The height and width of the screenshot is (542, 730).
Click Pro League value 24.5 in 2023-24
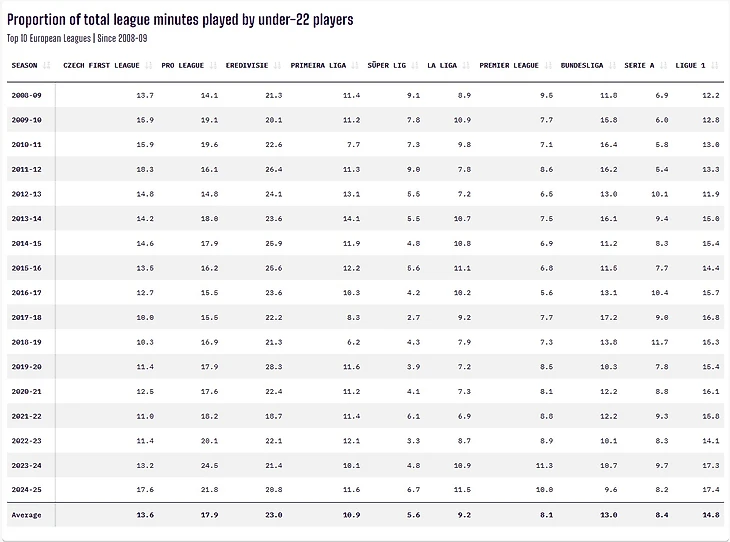point(210,466)
